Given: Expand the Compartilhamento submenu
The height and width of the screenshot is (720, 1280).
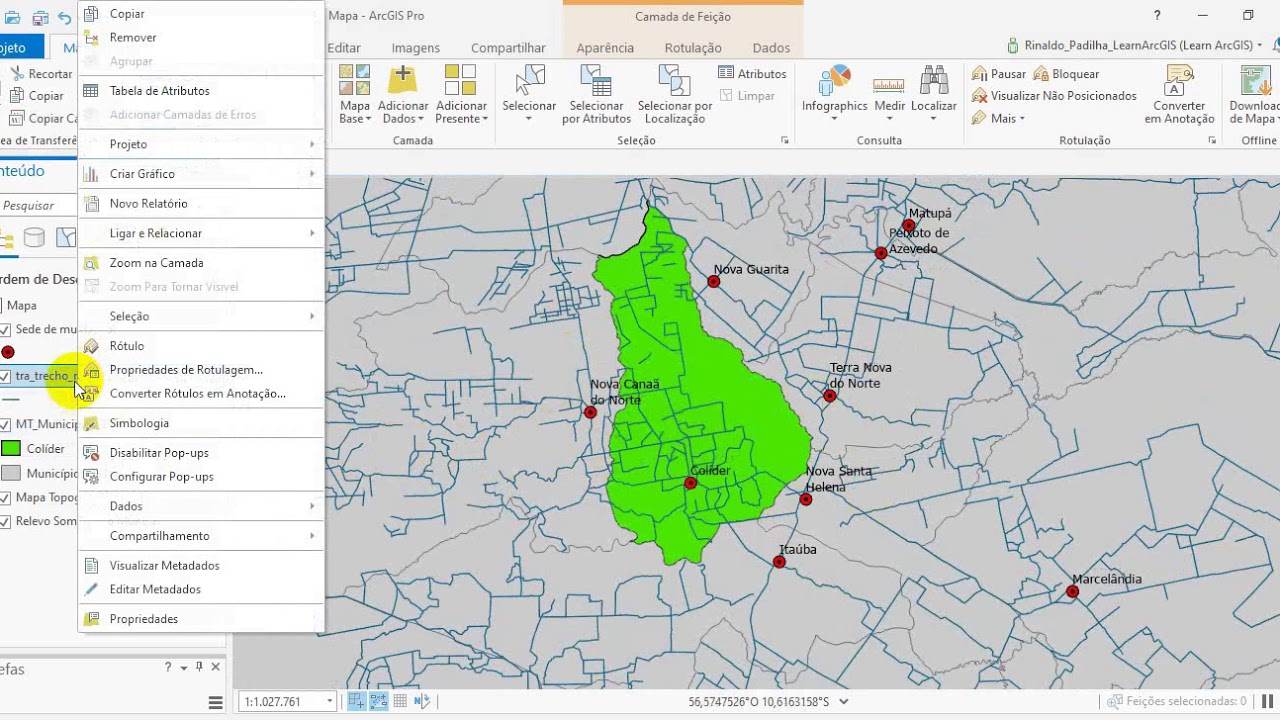Looking at the screenshot, I should 200,536.
